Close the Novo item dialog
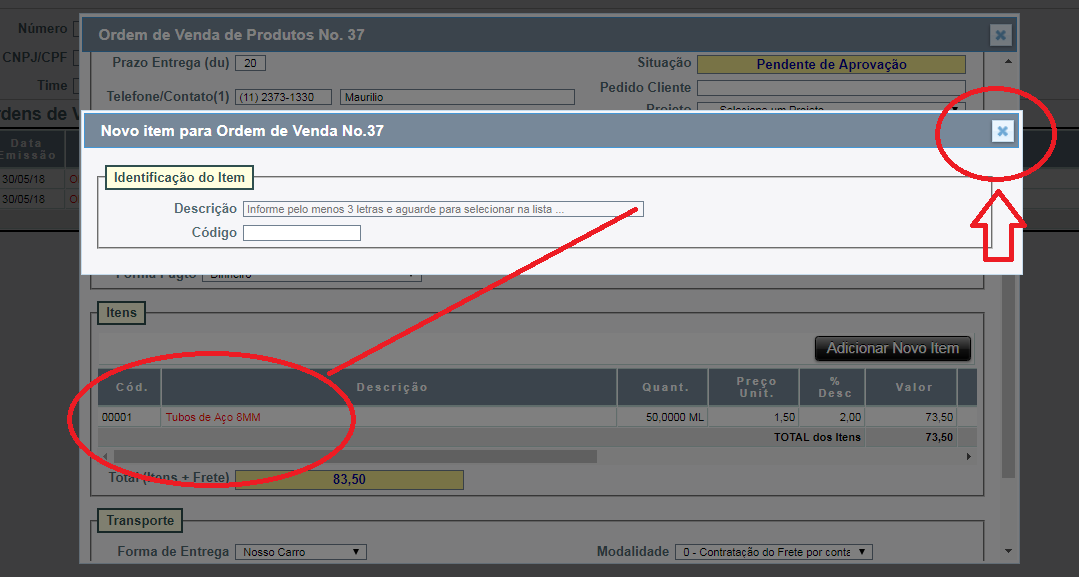The width and height of the screenshot is (1079, 577). coord(1002,131)
